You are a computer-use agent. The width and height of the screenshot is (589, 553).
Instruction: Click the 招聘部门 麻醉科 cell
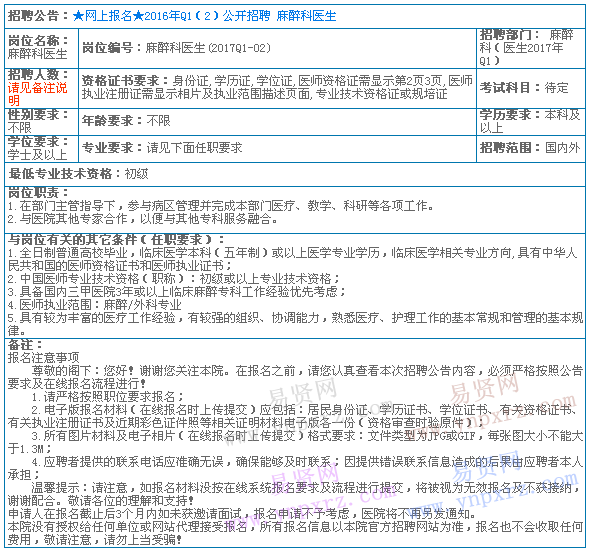point(531,48)
